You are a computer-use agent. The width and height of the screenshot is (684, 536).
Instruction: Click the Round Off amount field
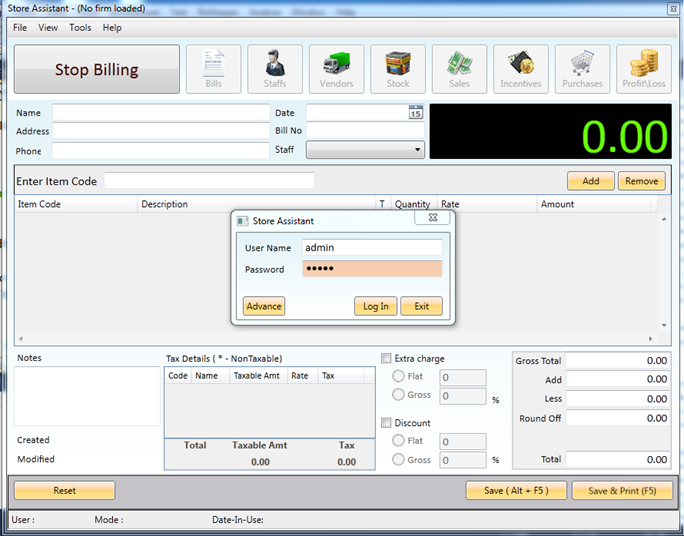click(x=618, y=418)
